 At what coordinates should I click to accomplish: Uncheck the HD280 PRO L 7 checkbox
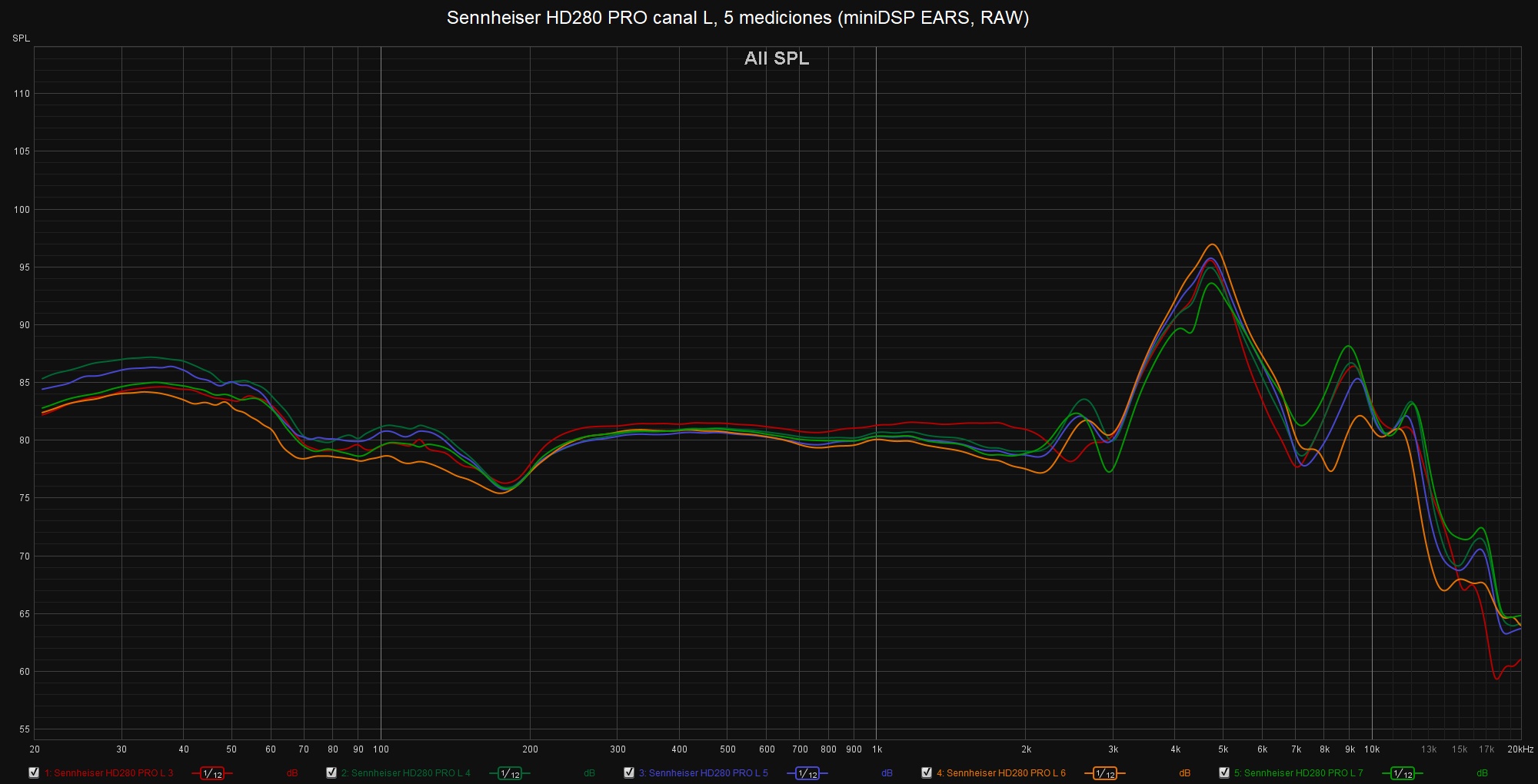pyautogui.click(x=1224, y=772)
